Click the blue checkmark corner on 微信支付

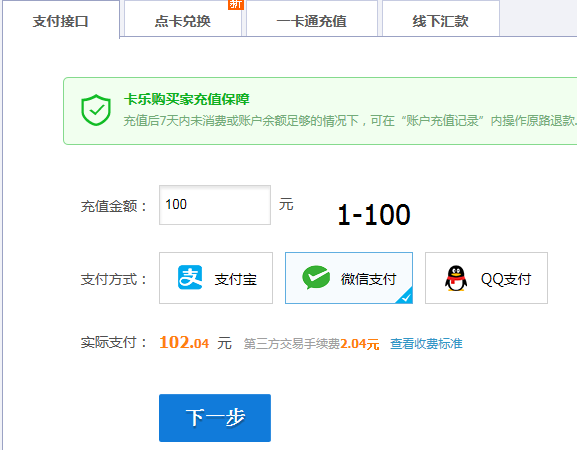point(405,296)
